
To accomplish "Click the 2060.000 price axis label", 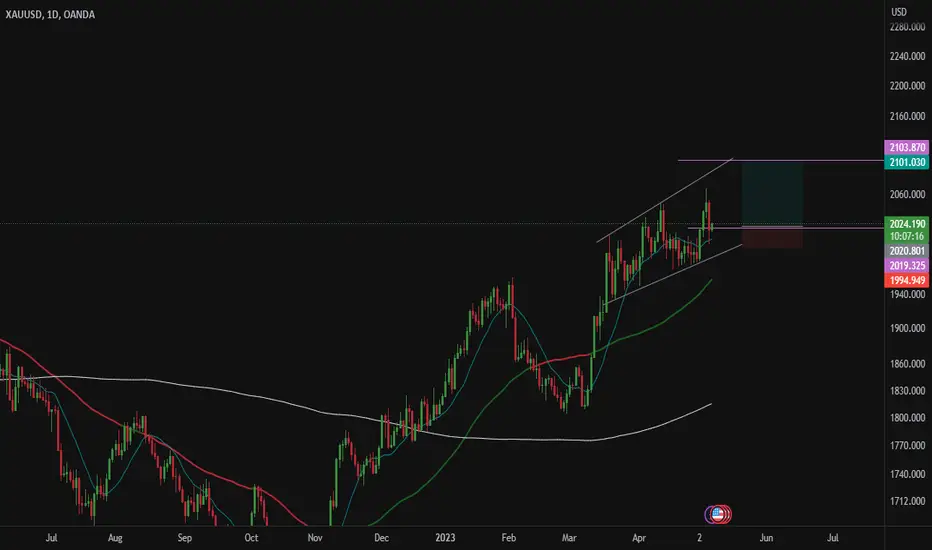I will click(x=907, y=194).
